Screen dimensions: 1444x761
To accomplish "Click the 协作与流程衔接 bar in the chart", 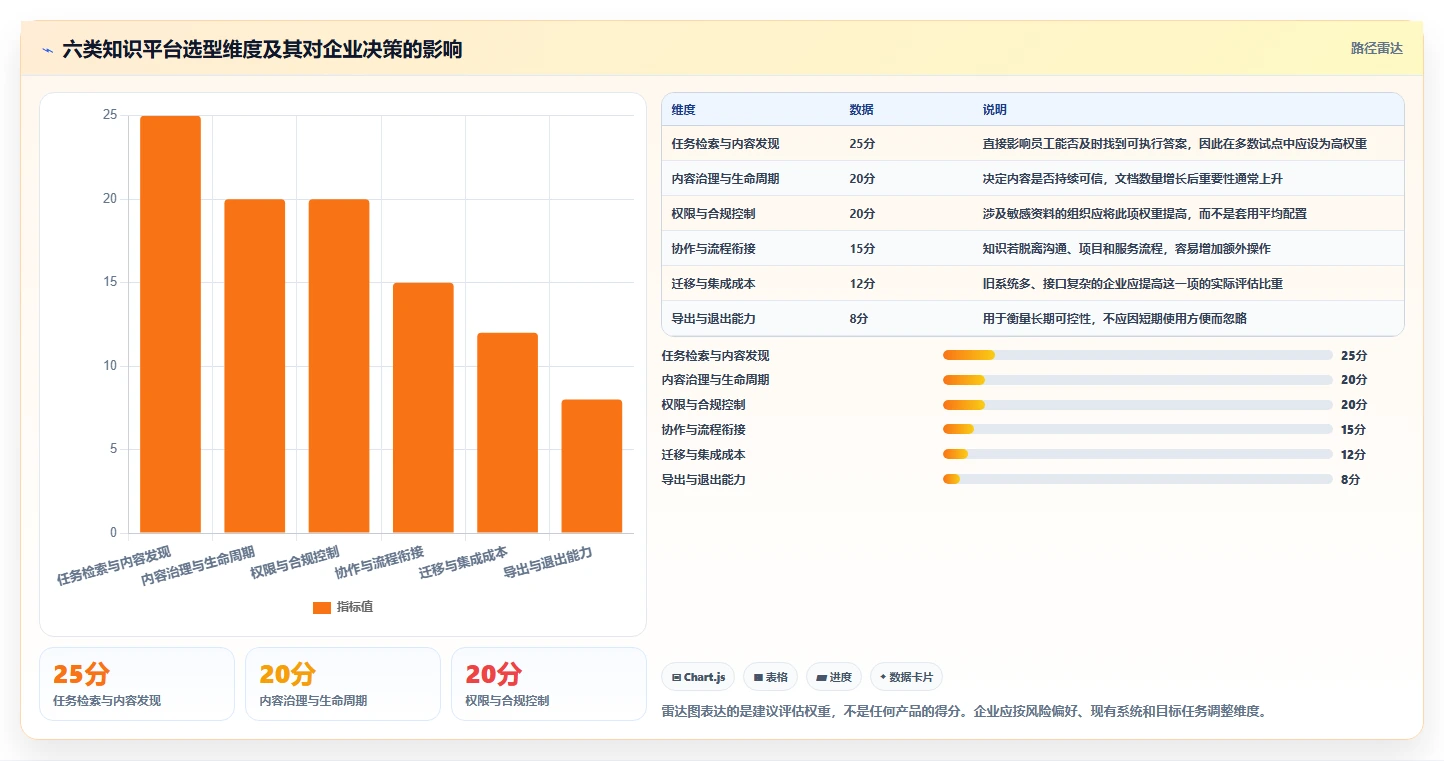I will click(x=423, y=408).
